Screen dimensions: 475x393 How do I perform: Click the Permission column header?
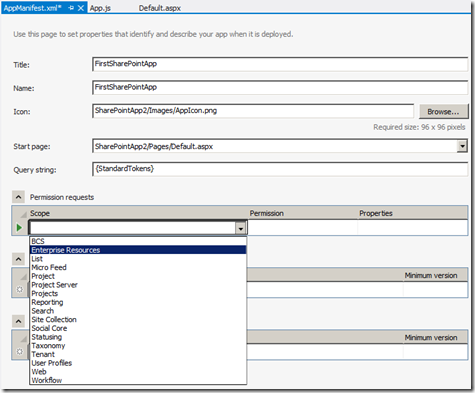[302, 213]
